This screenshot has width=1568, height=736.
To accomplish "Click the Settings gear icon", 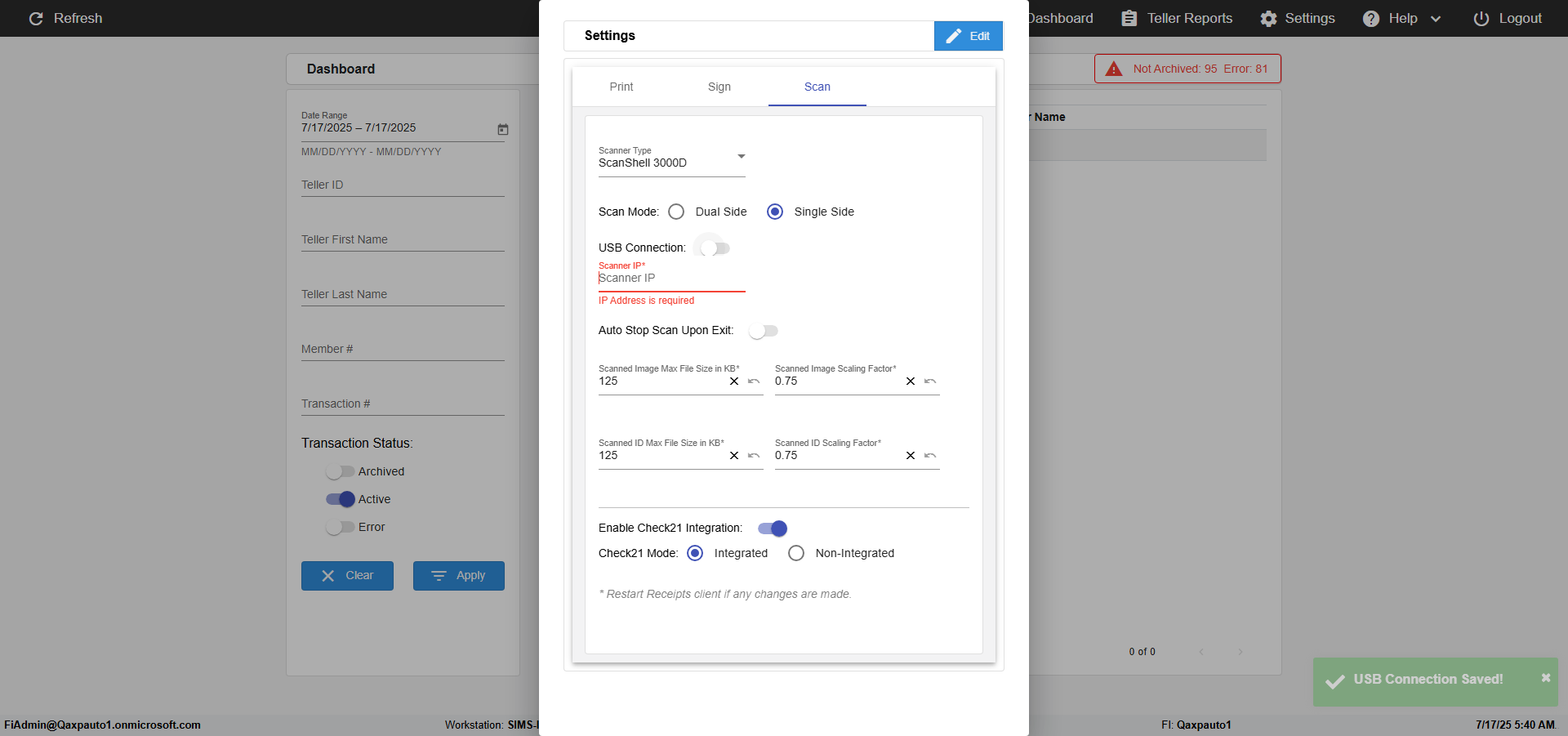I will click(1268, 18).
